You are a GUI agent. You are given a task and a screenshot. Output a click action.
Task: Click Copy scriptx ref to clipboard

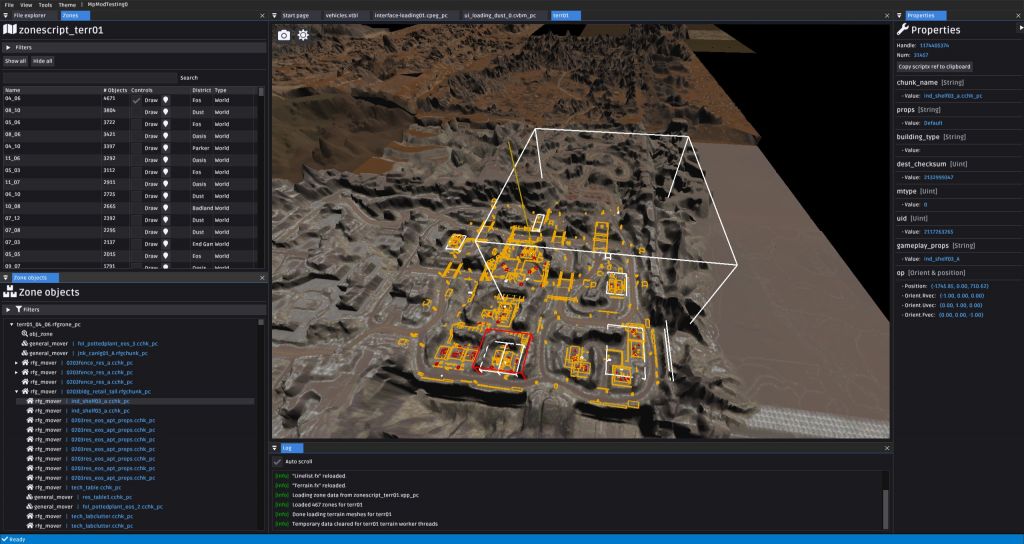click(x=934, y=66)
